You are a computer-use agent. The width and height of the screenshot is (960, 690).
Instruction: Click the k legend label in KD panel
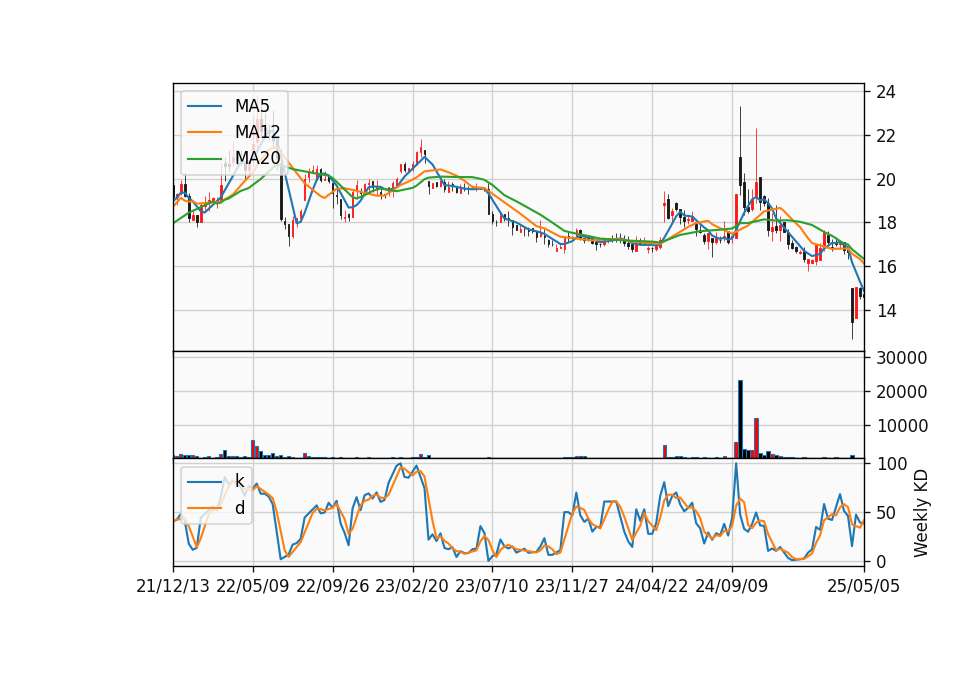(239, 481)
